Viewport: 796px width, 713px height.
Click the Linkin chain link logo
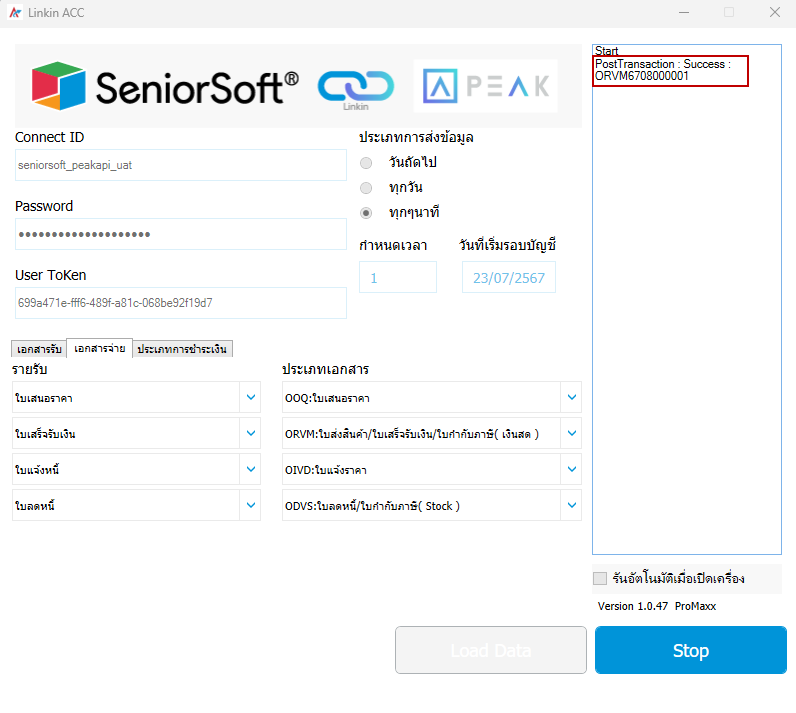356,88
